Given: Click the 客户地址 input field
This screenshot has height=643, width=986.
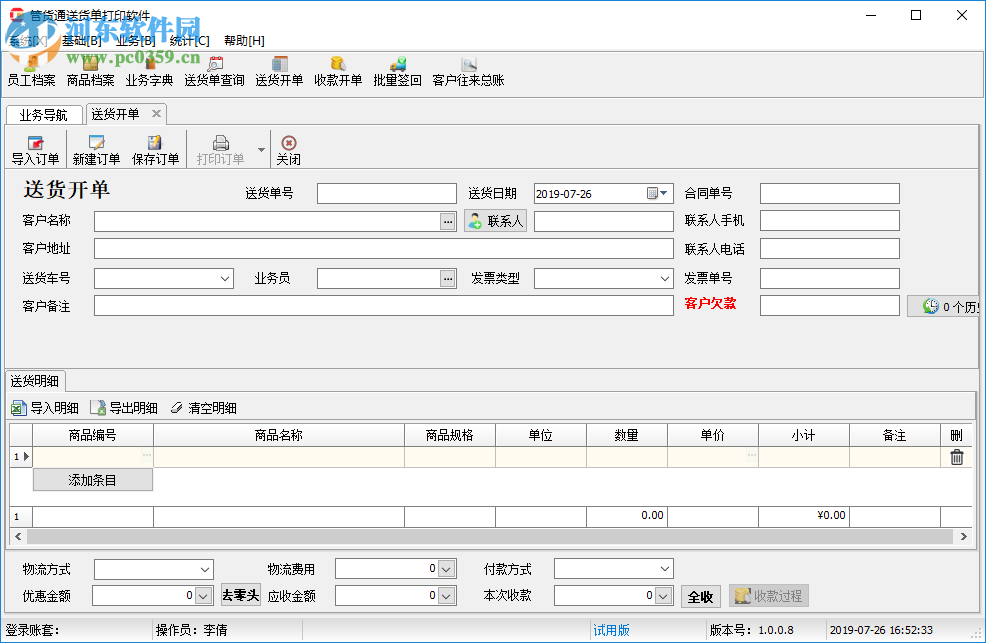Looking at the screenshot, I should click(384, 249).
